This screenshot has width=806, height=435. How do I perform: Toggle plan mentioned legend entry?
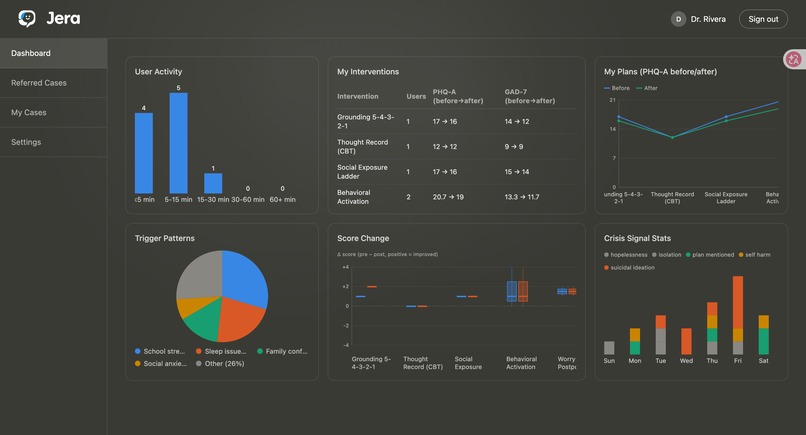(710, 255)
